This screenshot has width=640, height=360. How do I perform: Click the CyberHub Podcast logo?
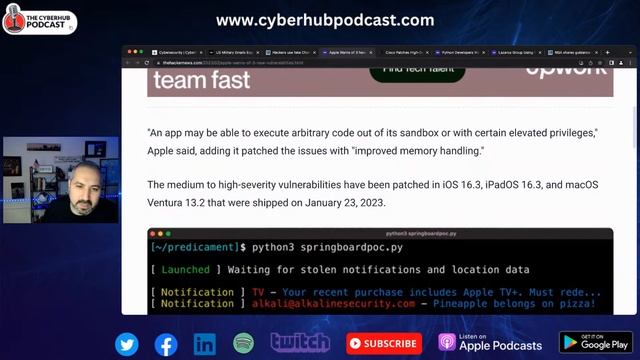pyautogui.click(x=39, y=19)
